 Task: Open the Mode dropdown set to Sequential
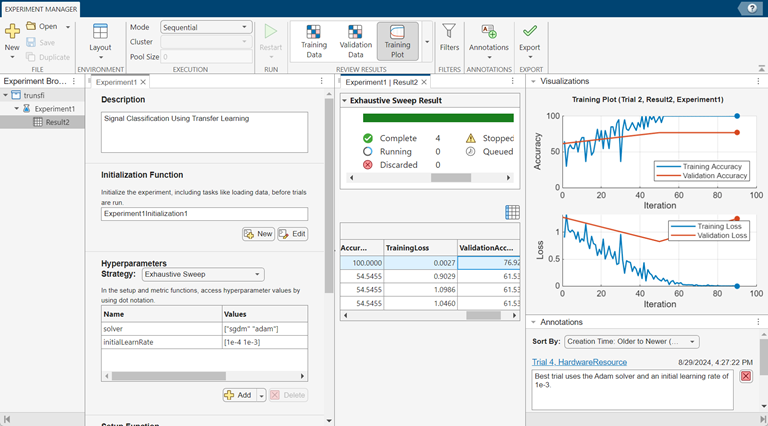pos(204,27)
